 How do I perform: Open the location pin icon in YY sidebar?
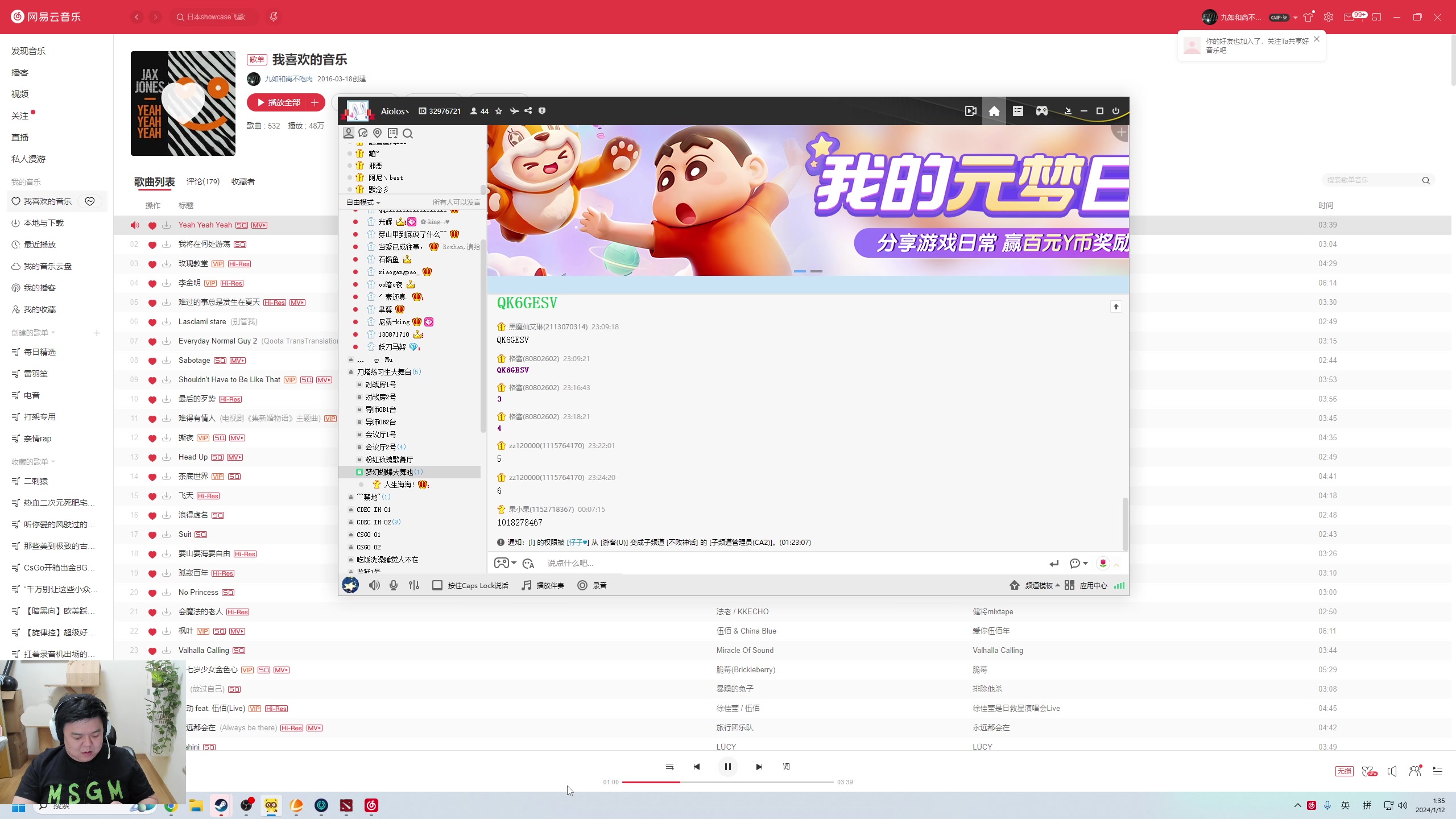[378, 133]
